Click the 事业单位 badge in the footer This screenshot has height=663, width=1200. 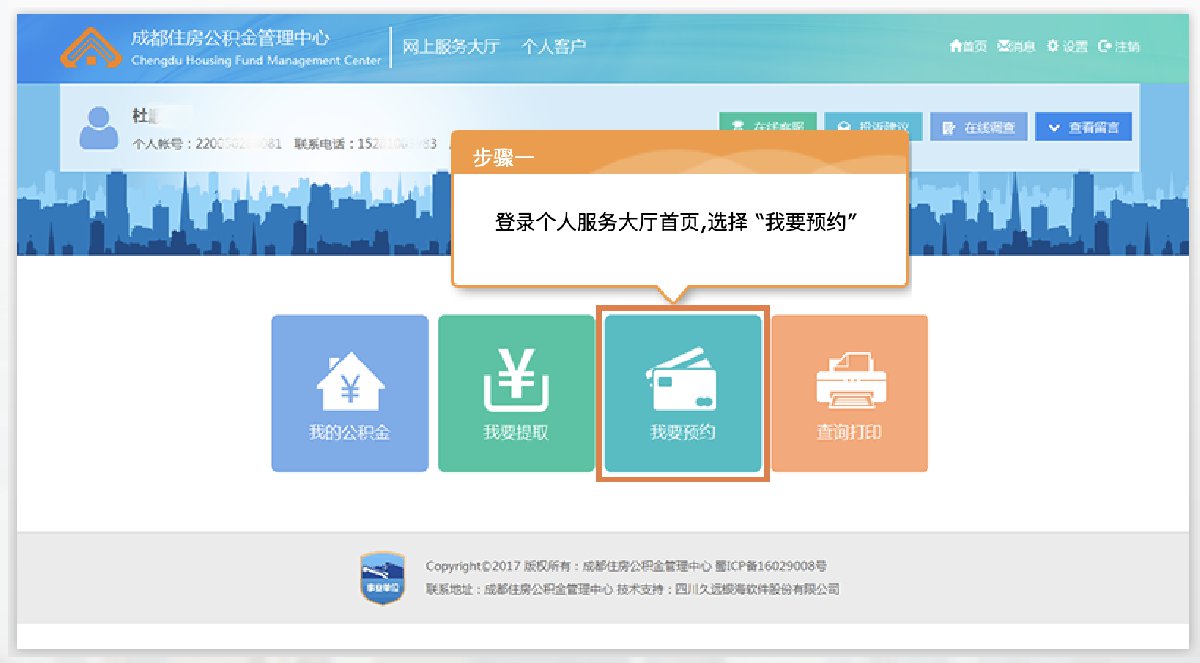pyautogui.click(x=381, y=577)
